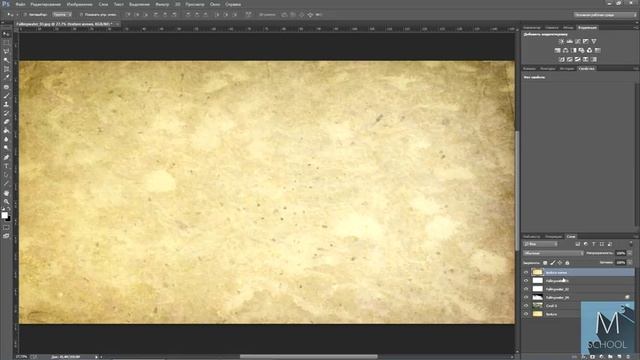
Task: Select the Brush tool
Action: [x=6, y=96]
